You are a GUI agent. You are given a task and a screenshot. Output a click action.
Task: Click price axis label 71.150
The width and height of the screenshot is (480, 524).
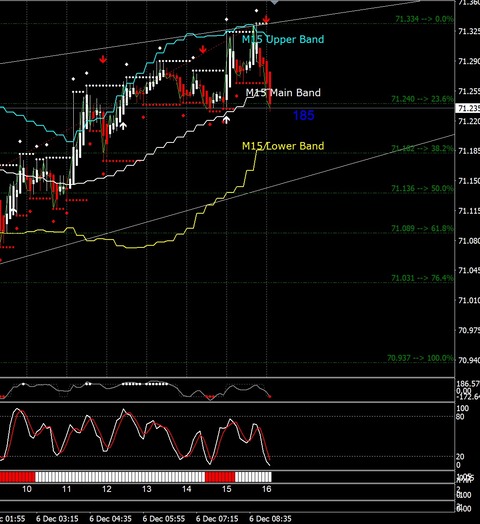tap(469, 181)
